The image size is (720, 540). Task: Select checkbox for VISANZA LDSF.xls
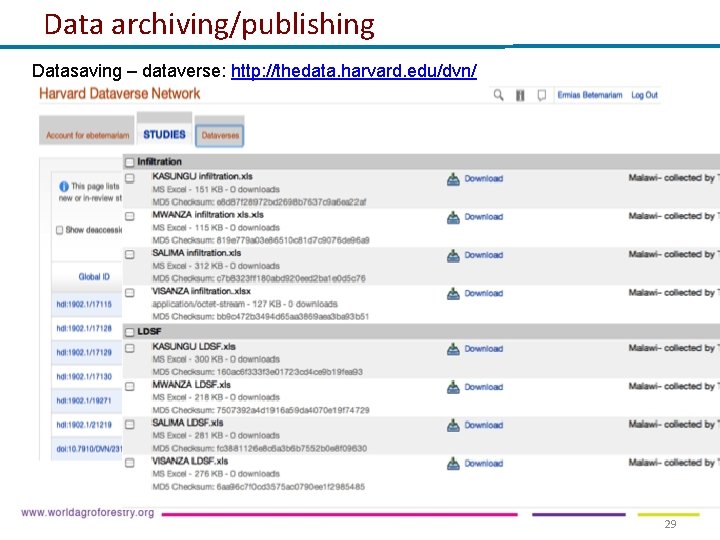(x=130, y=462)
